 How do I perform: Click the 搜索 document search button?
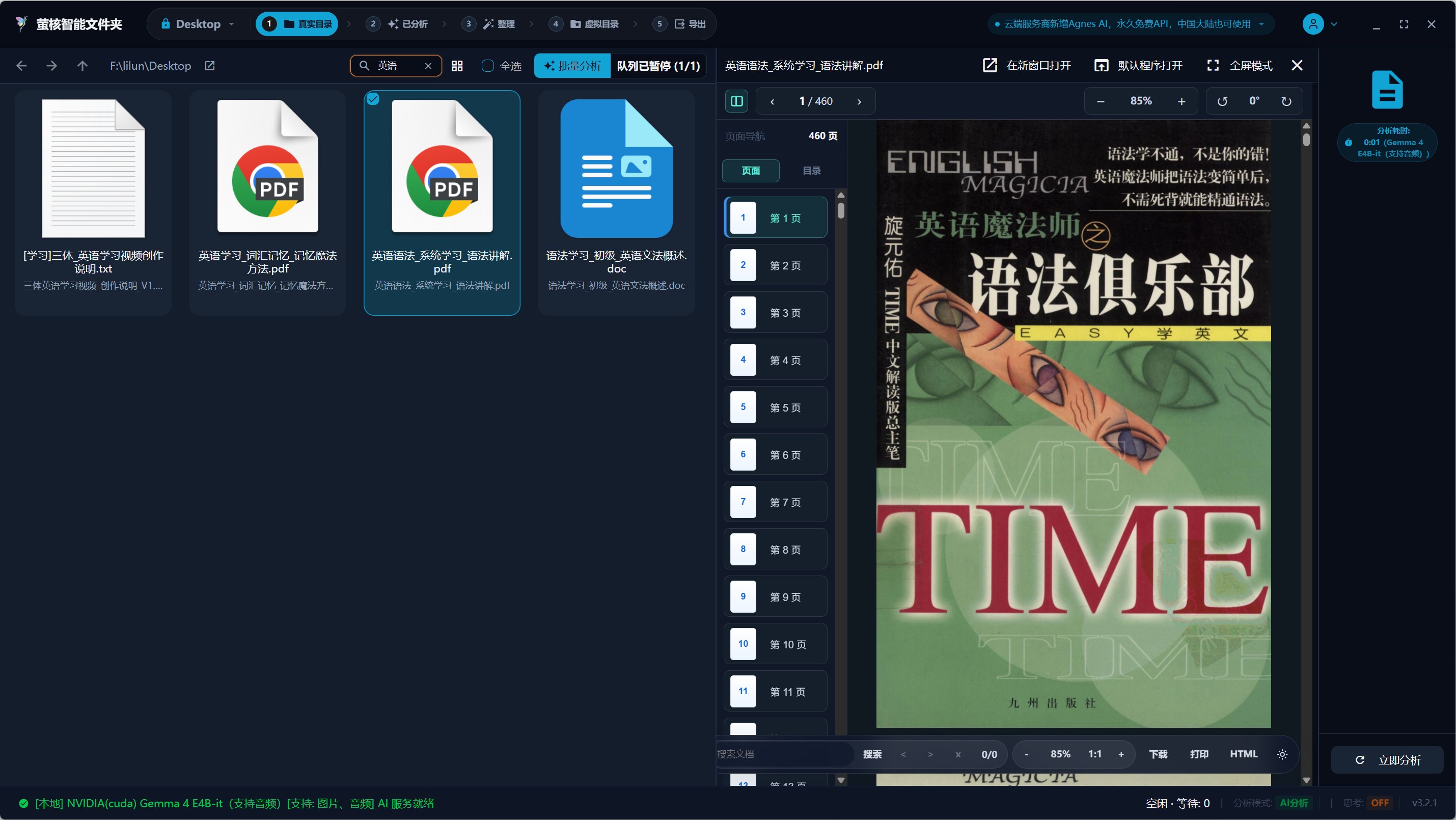pos(872,754)
